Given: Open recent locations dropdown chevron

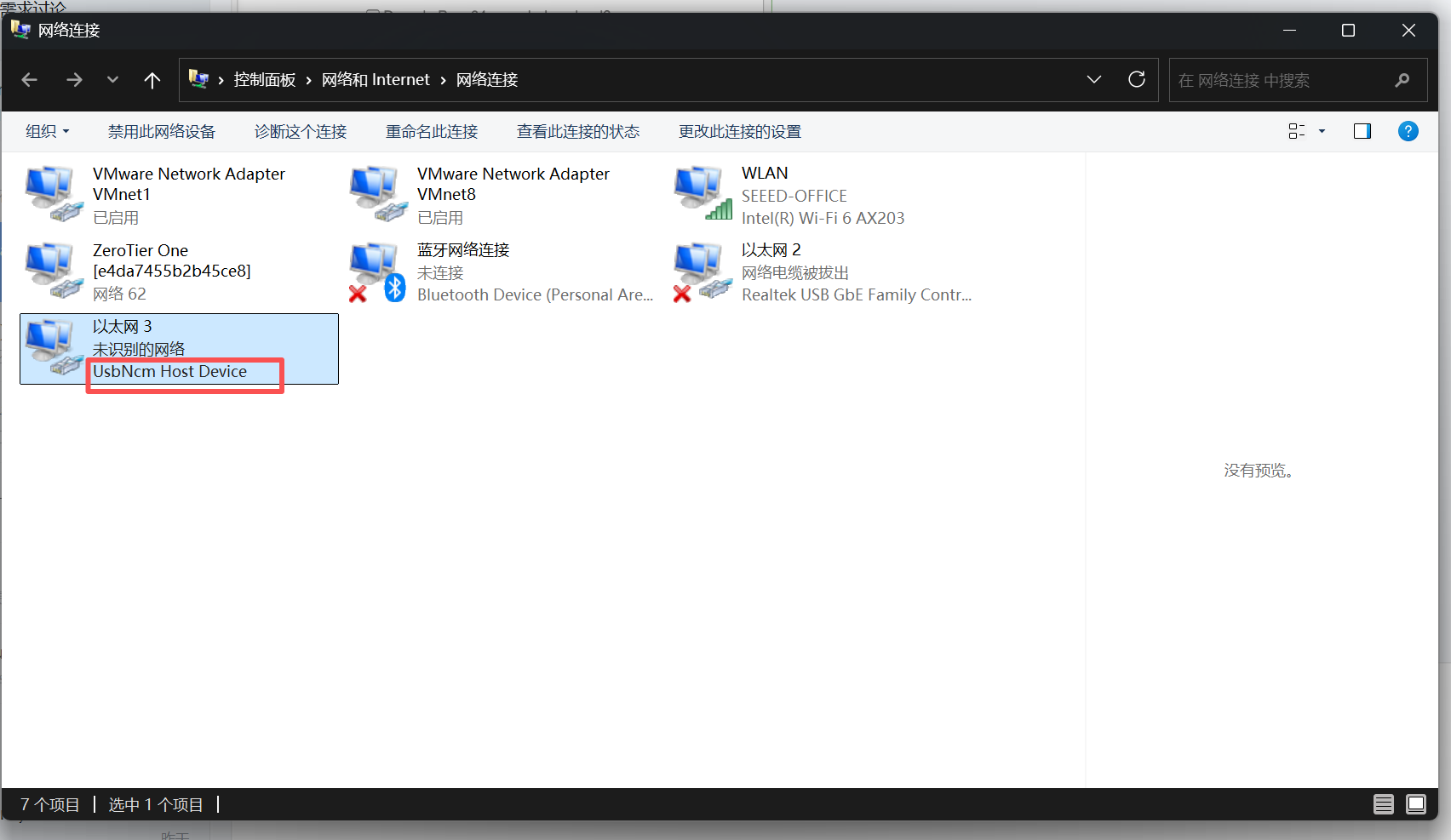Looking at the screenshot, I should [x=112, y=80].
